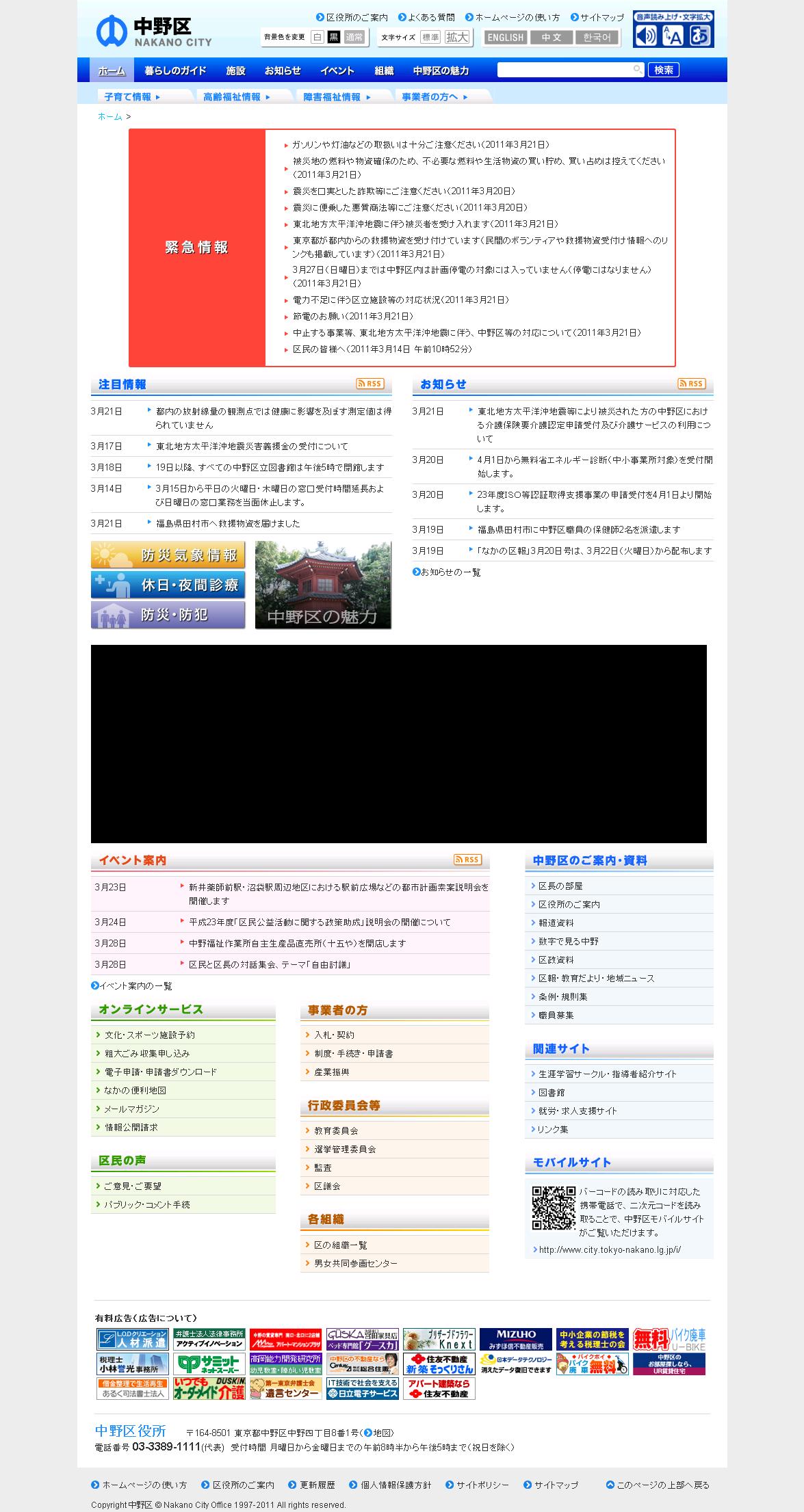804x1512 pixels.
Task: Set background color to 通常 default swatch
Action: [x=354, y=38]
